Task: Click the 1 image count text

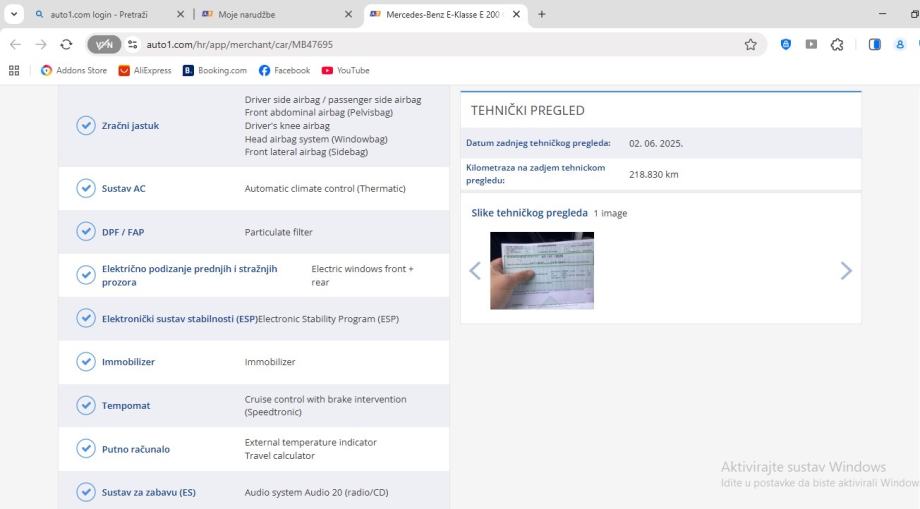Action: 610,213
